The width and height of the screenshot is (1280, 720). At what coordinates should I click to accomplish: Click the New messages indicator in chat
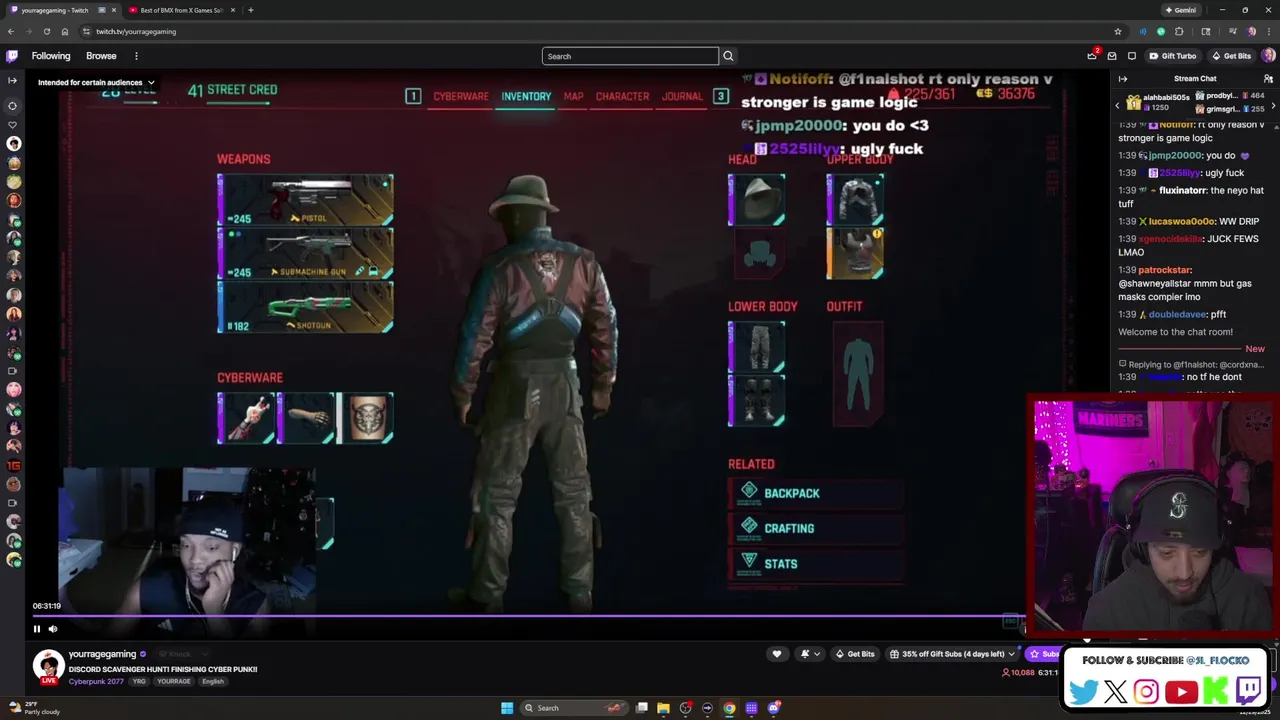[1255, 349]
